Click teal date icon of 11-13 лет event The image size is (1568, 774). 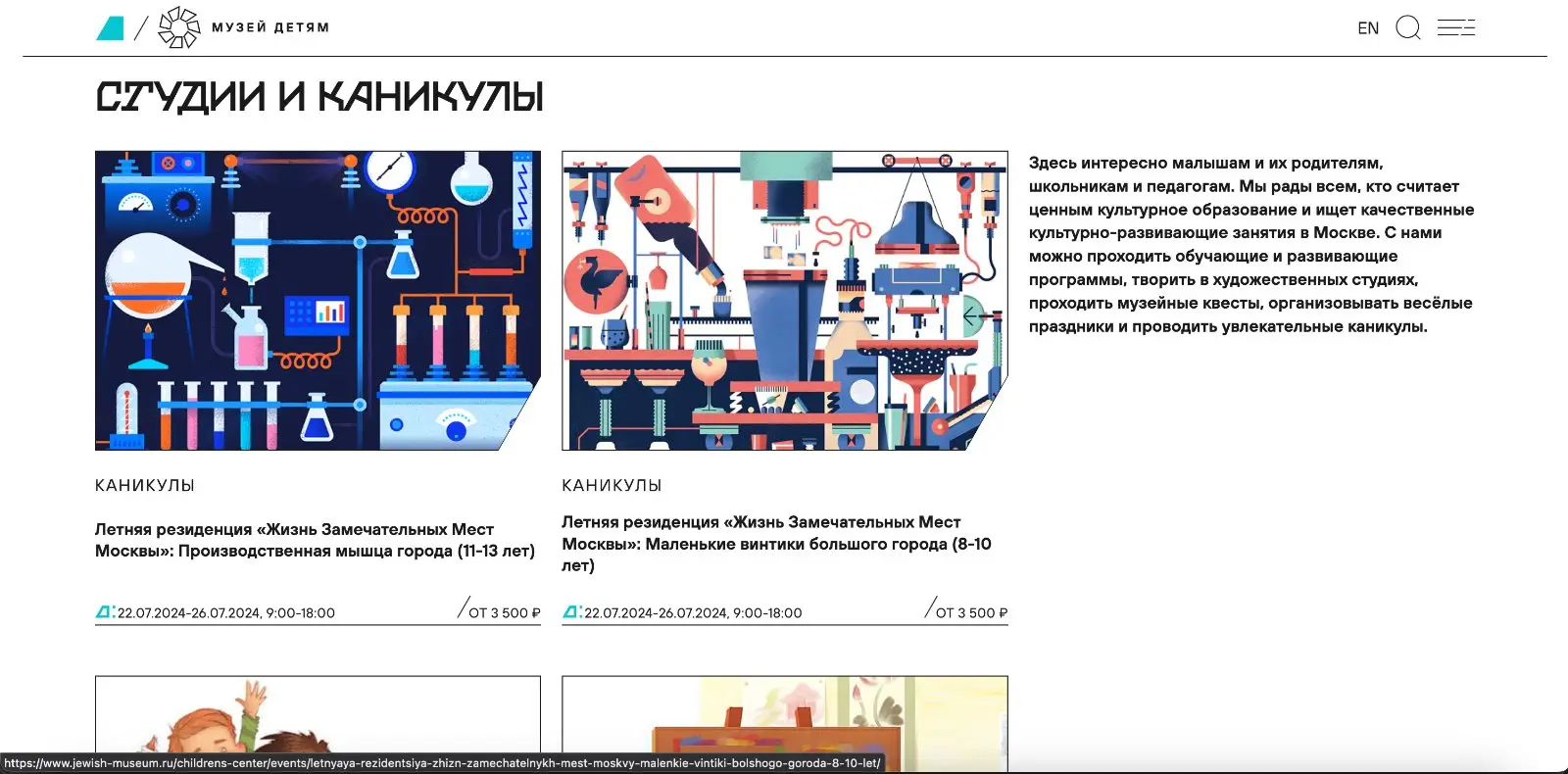[105, 612]
